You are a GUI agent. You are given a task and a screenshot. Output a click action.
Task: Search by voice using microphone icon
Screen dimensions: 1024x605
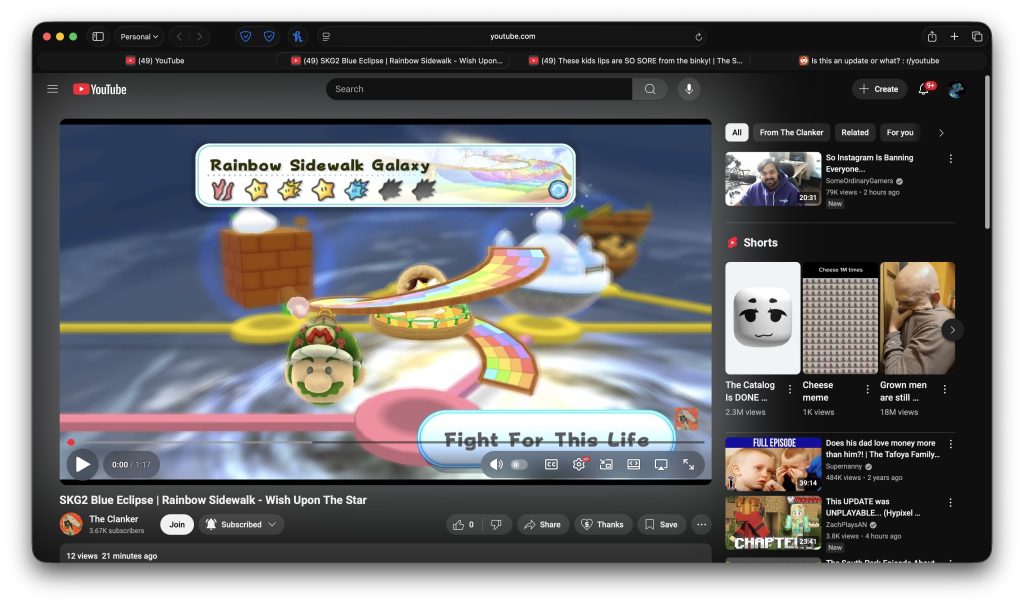point(688,89)
